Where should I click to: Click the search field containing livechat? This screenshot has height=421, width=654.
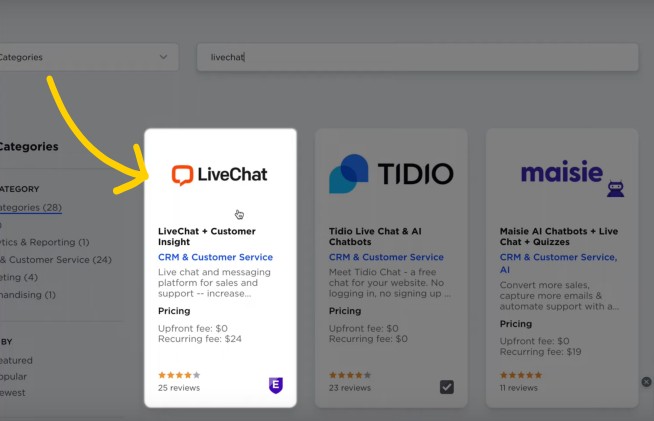pos(418,57)
